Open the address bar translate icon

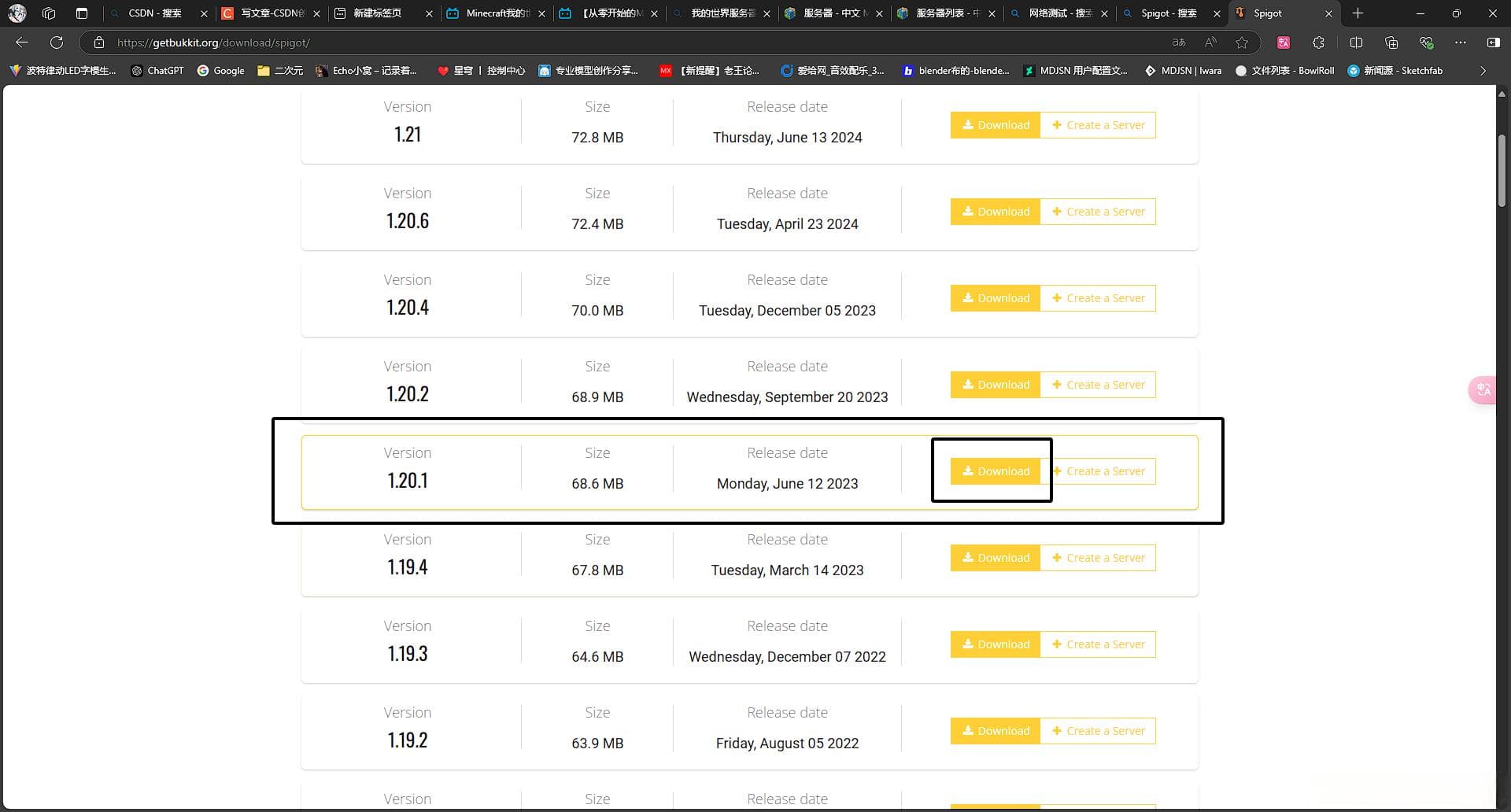(1179, 42)
